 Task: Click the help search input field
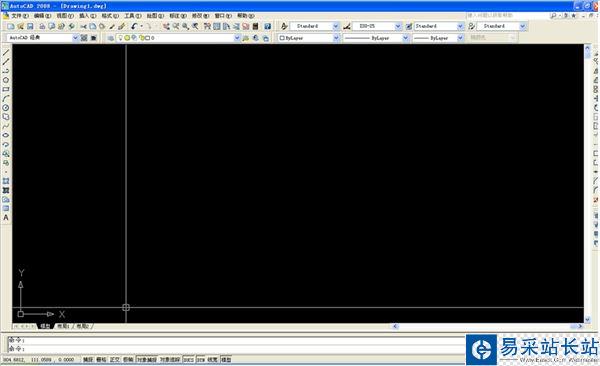point(507,16)
